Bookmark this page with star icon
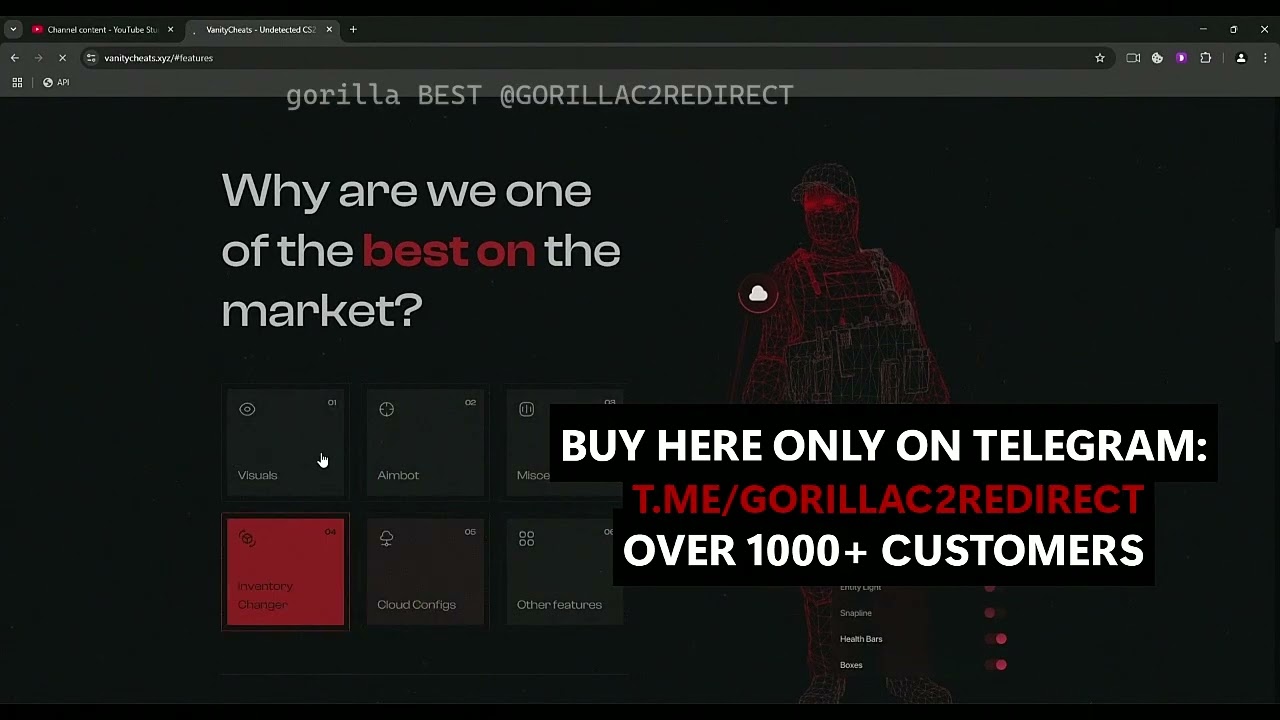 point(1100,58)
